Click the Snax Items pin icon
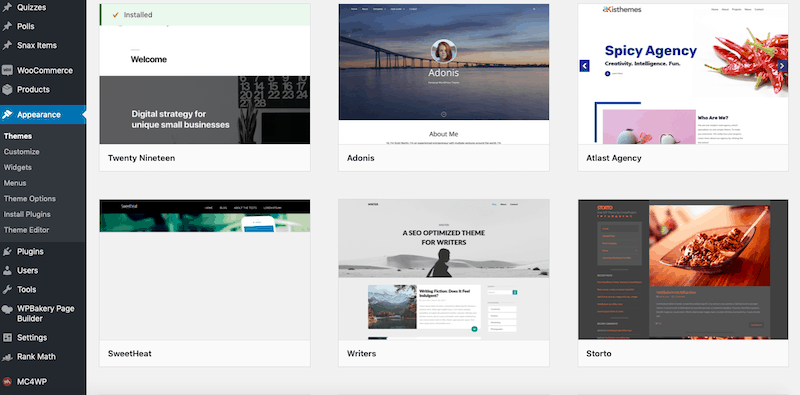The image size is (800, 395). pos(7,45)
